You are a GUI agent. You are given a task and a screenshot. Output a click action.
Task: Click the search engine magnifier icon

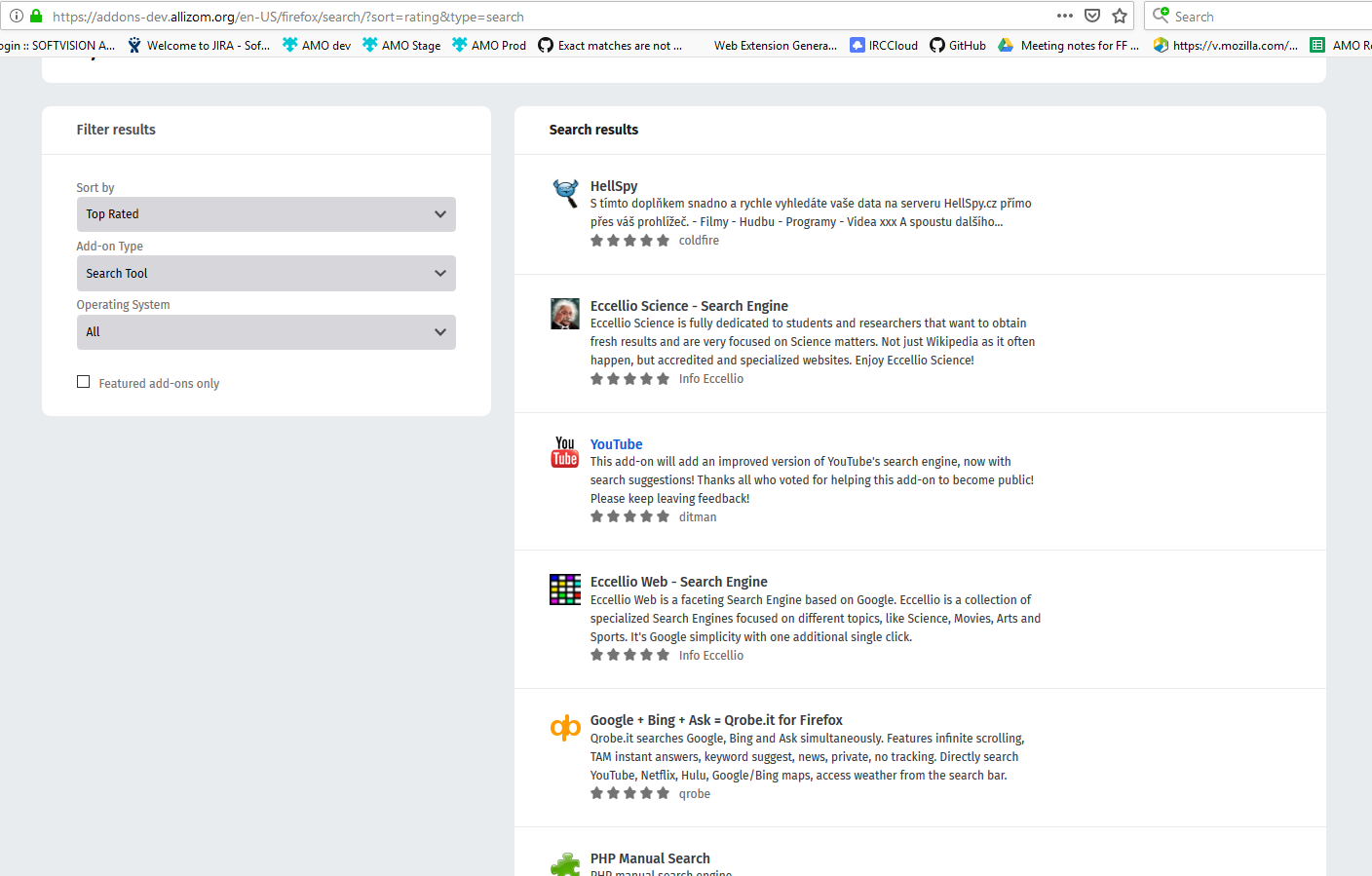(1161, 16)
